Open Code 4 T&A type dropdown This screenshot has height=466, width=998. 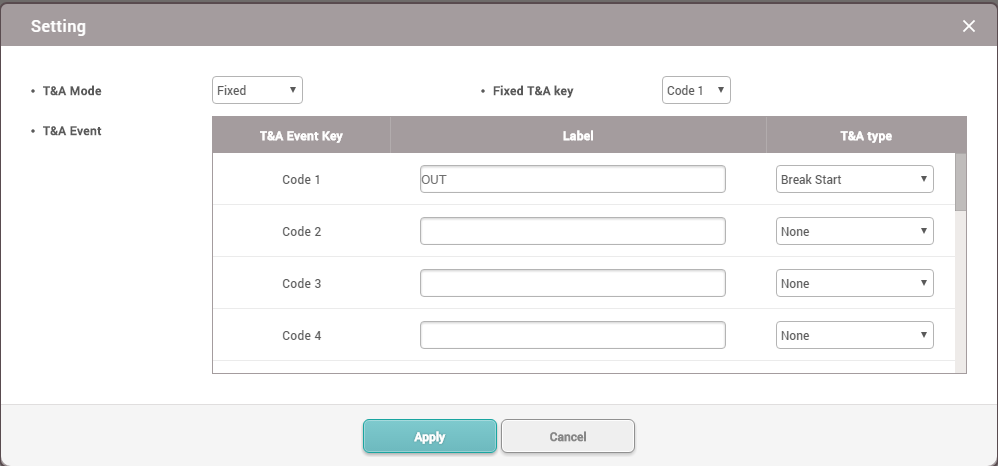tap(854, 336)
